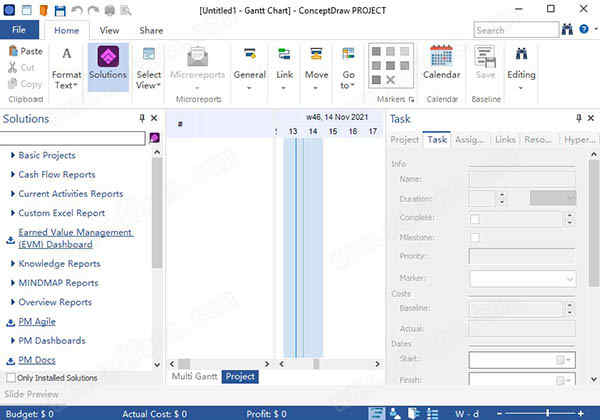Viewport: 600px width, 420px height.
Task: Close the Task panel
Action: (x=591, y=118)
